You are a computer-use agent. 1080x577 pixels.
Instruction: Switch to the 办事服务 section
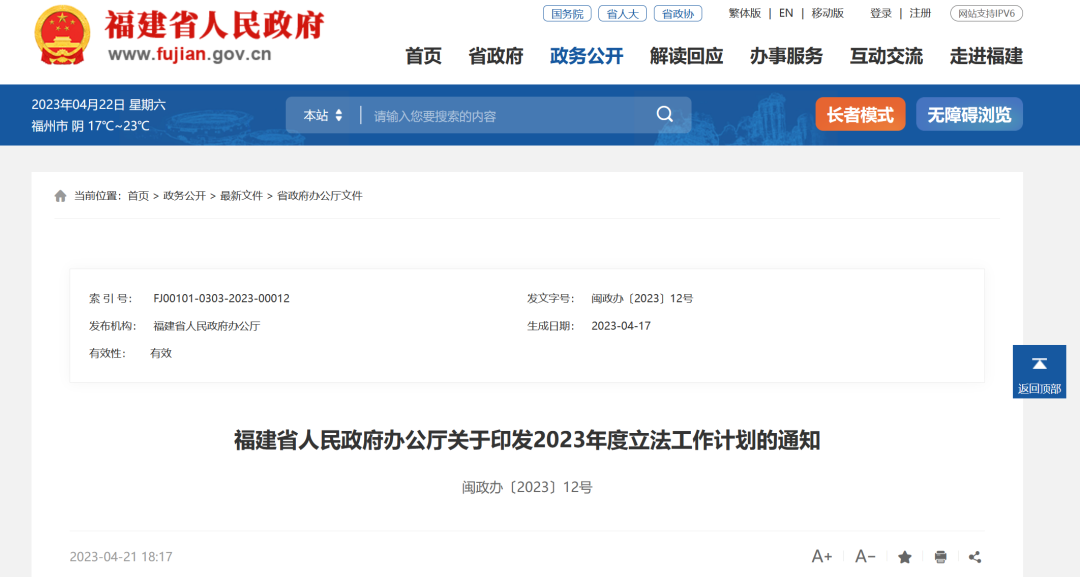click(787, 56)
